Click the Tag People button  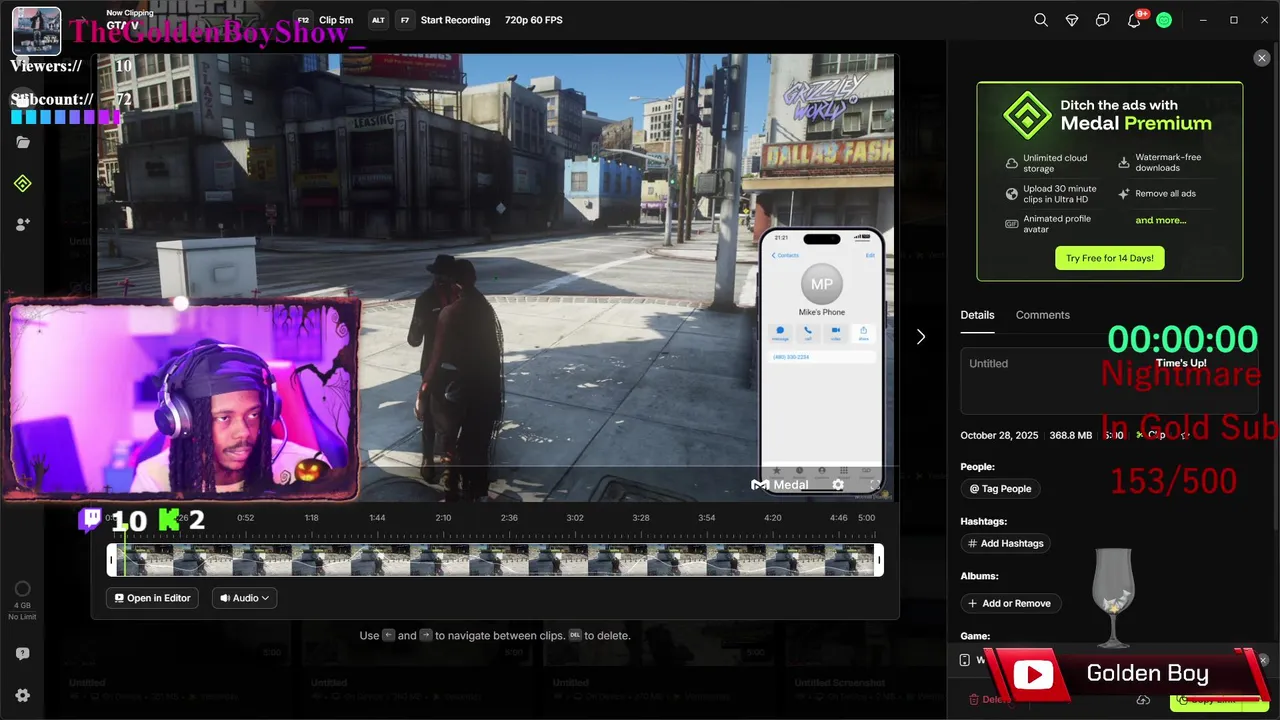tap(1000, 489)
